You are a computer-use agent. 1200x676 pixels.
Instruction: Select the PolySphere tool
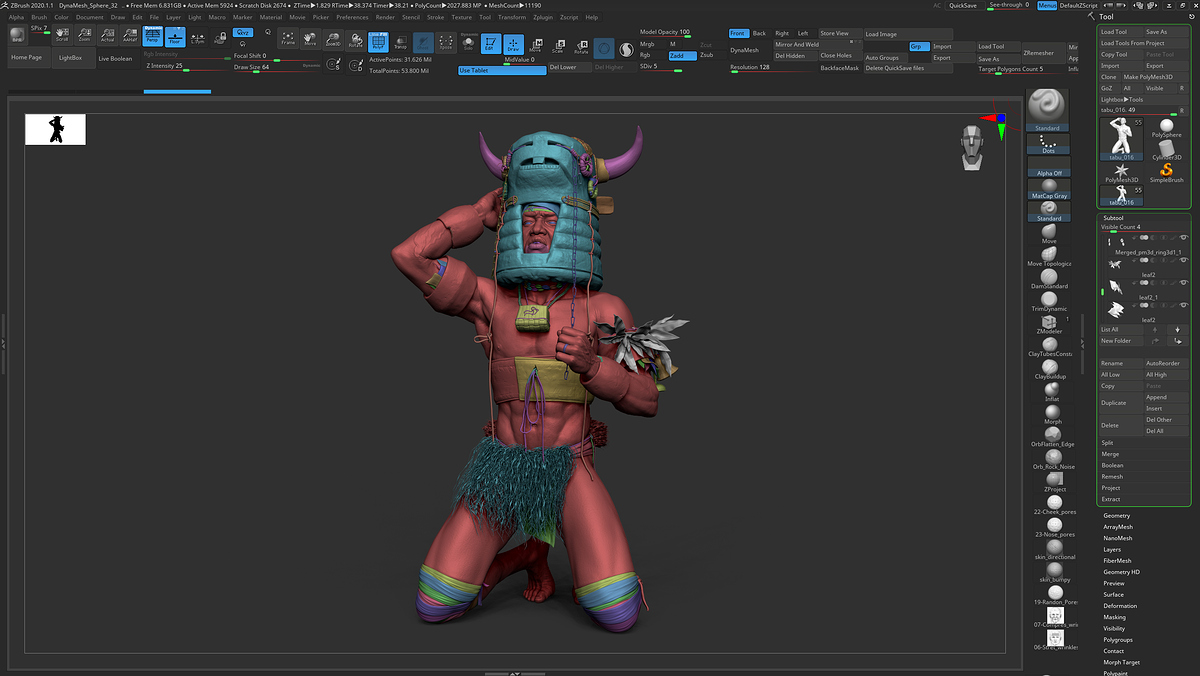coord(1166,126)
